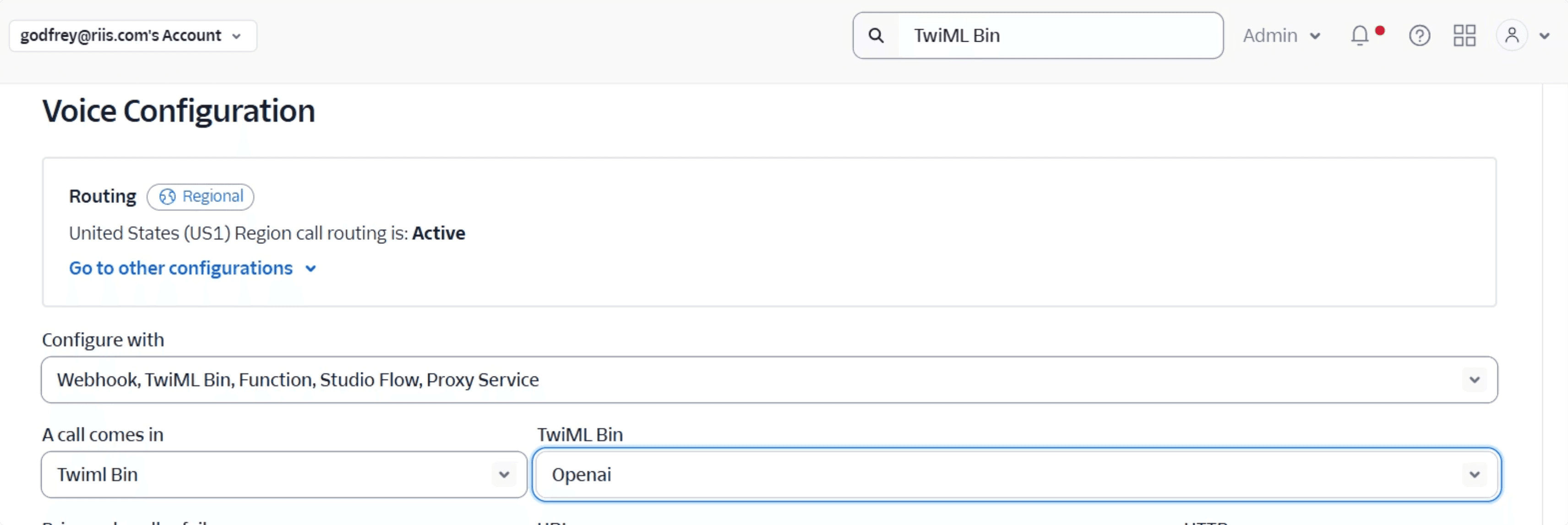The image size is (1568, 525).
Task: Open the Configure with dropdown
Action: pyautogui.click(x=769, y=379)
